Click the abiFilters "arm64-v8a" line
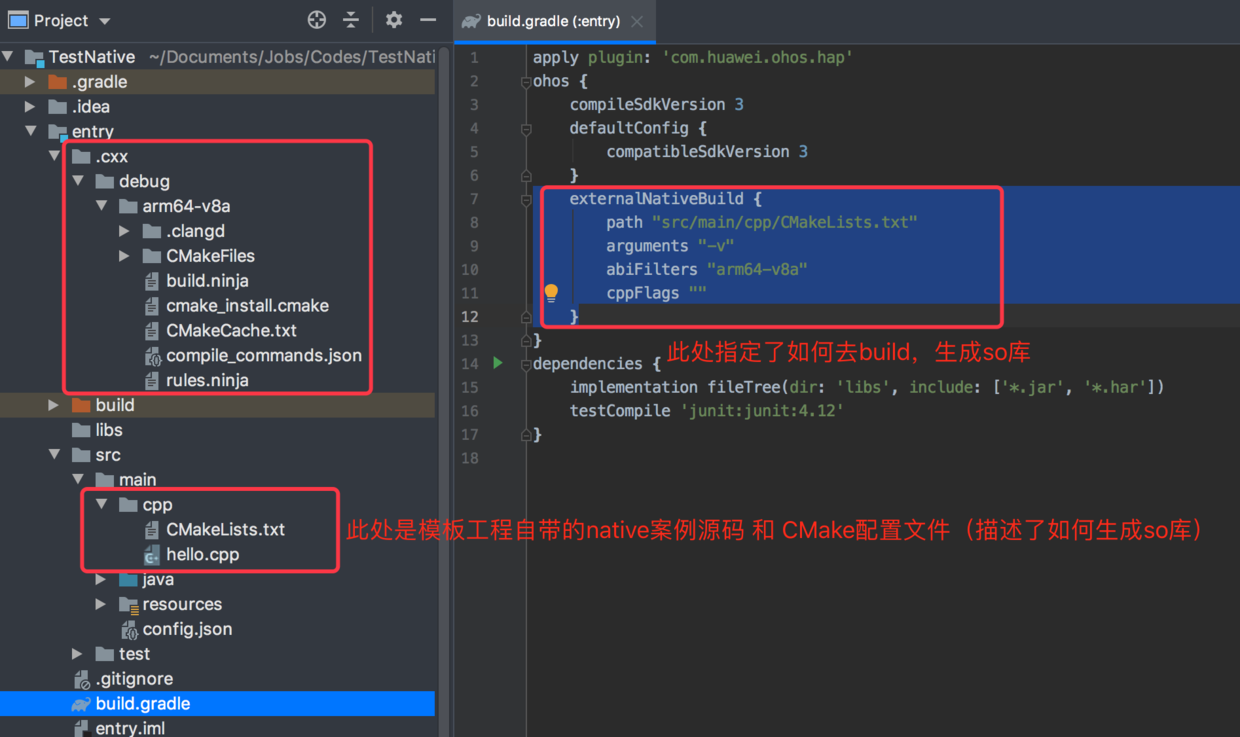This screenshot has width=1240, height=737. coord(706,269)
